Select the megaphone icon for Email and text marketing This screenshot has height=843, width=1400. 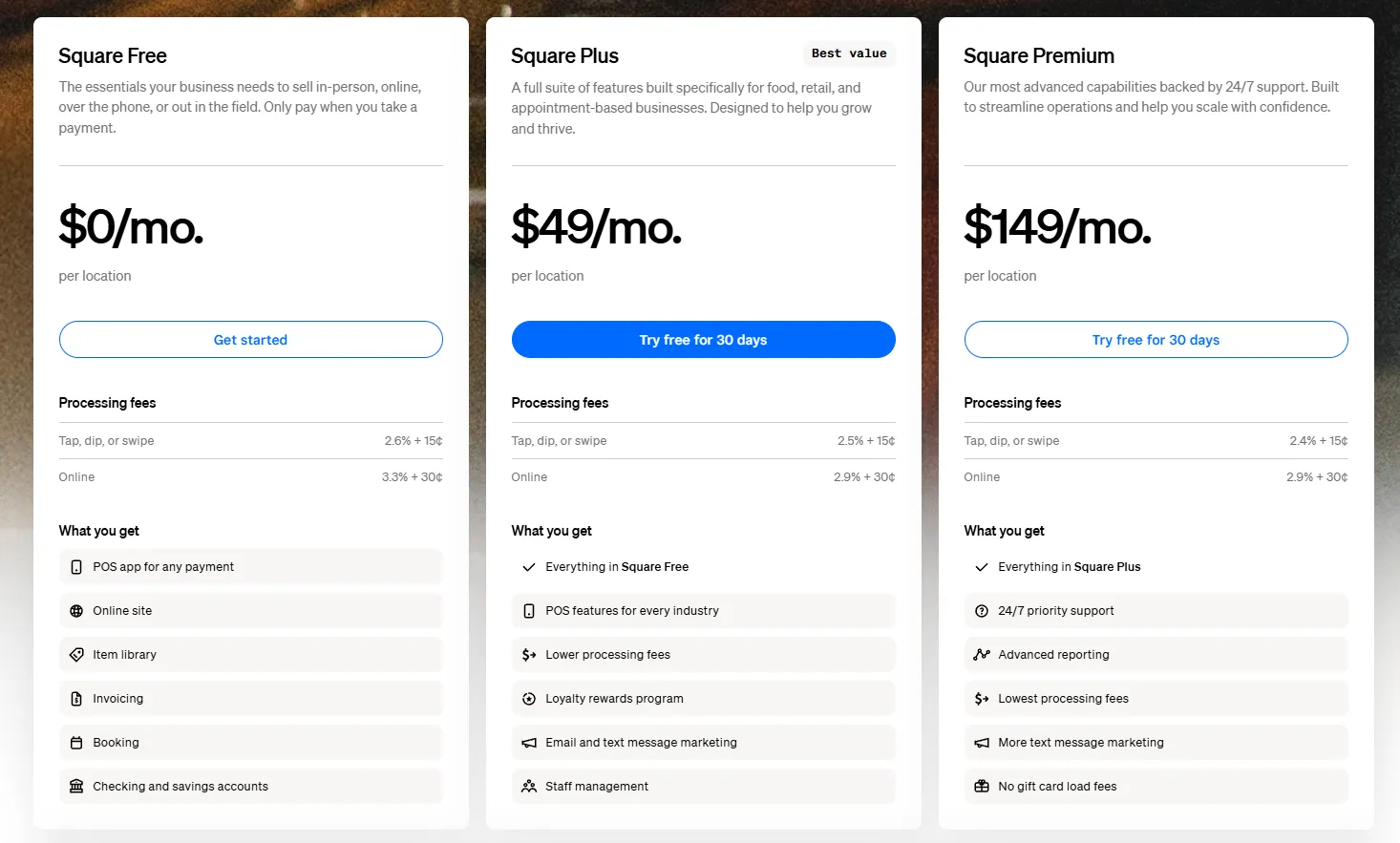[529, 742]
